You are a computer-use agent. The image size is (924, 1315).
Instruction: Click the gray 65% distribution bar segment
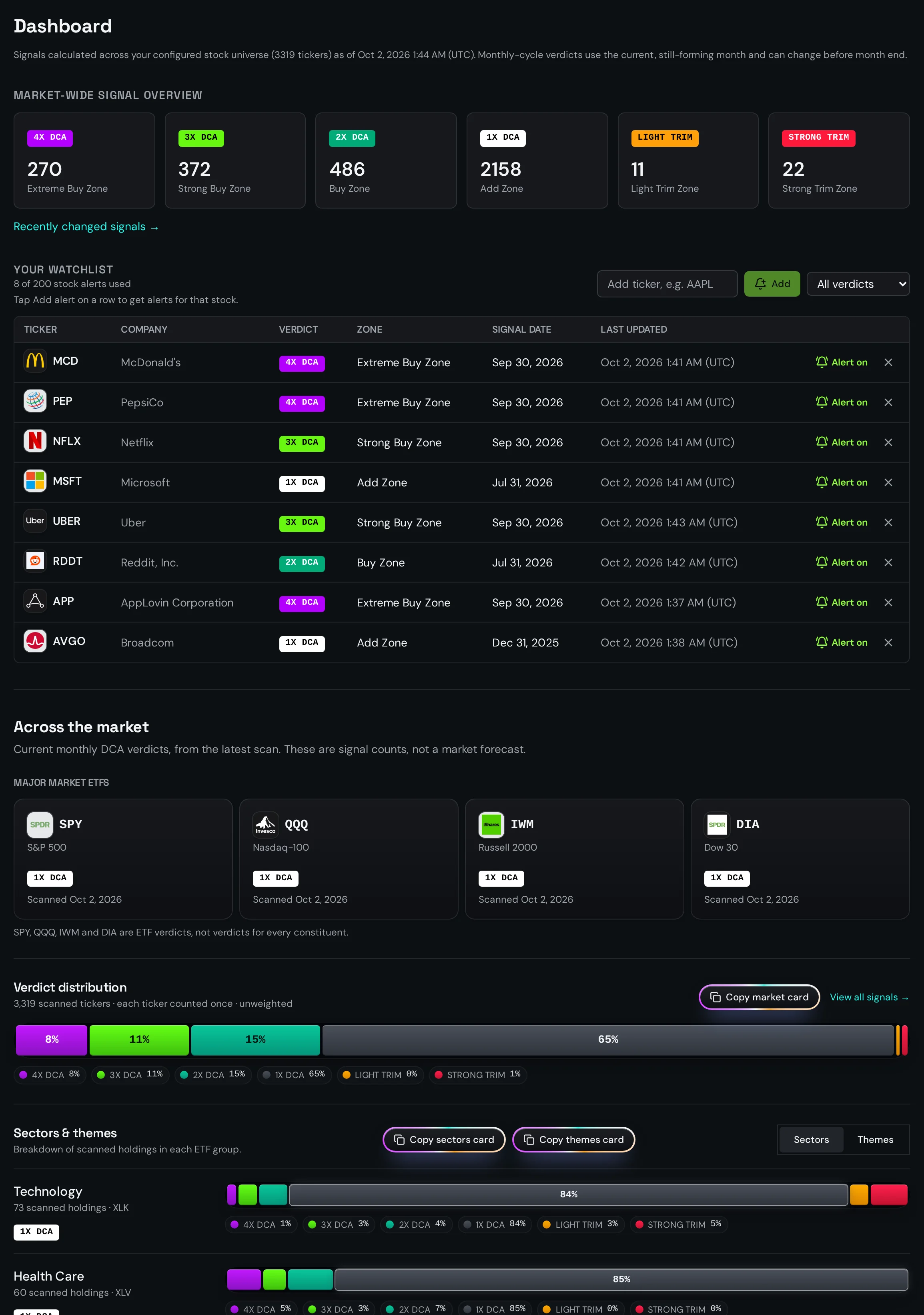pyautogui.click(x=608, y=1040)
